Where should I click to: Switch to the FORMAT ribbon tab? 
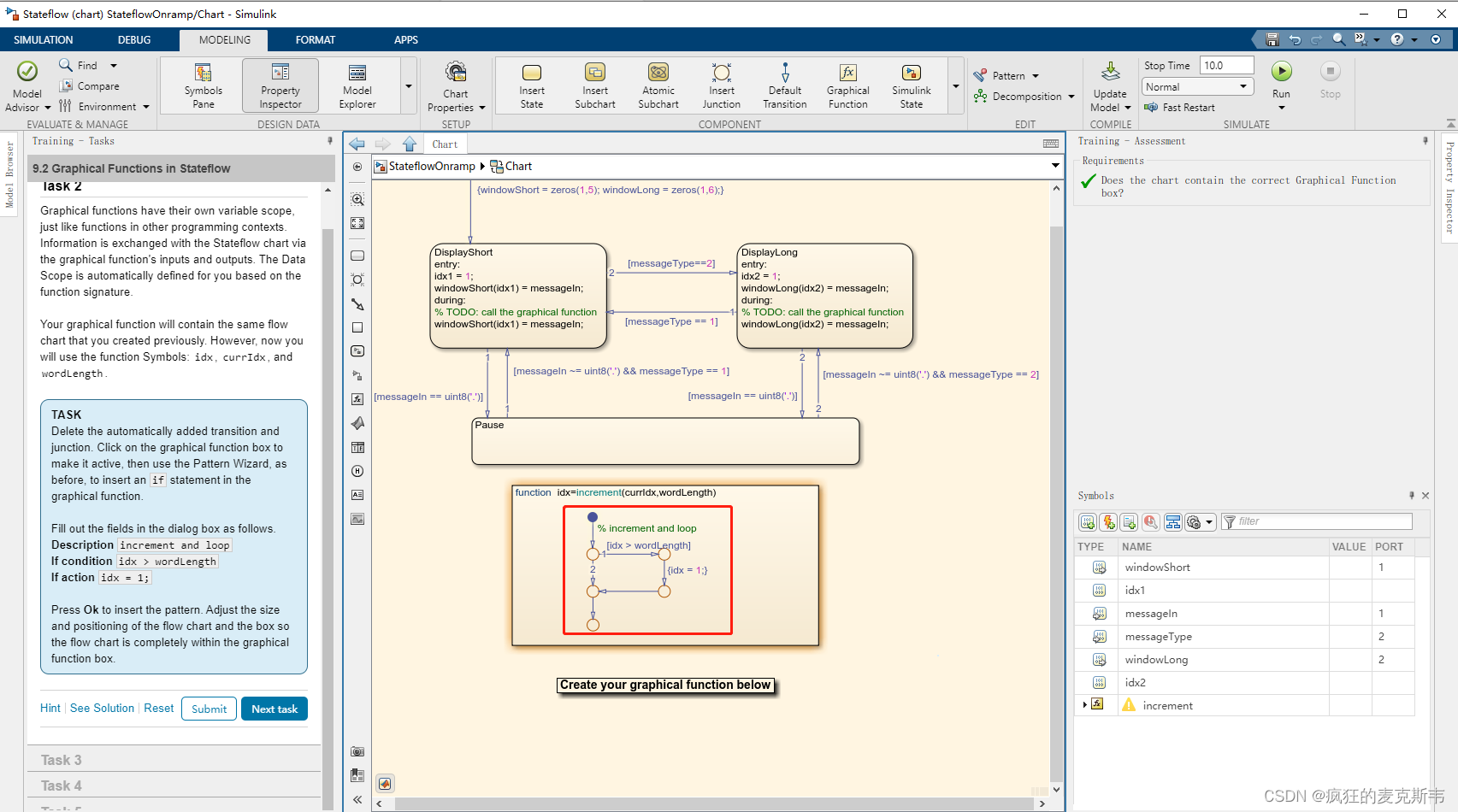tap(316, 39)
